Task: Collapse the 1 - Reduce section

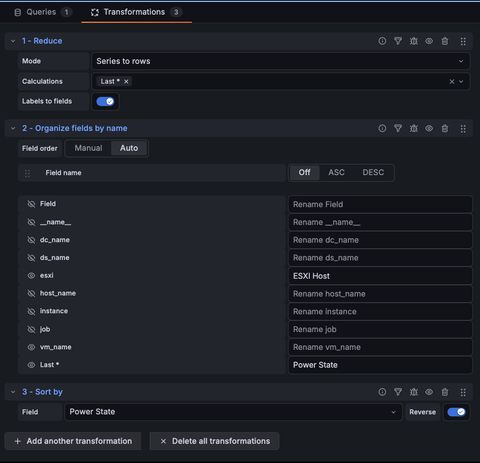Action: 13,41
